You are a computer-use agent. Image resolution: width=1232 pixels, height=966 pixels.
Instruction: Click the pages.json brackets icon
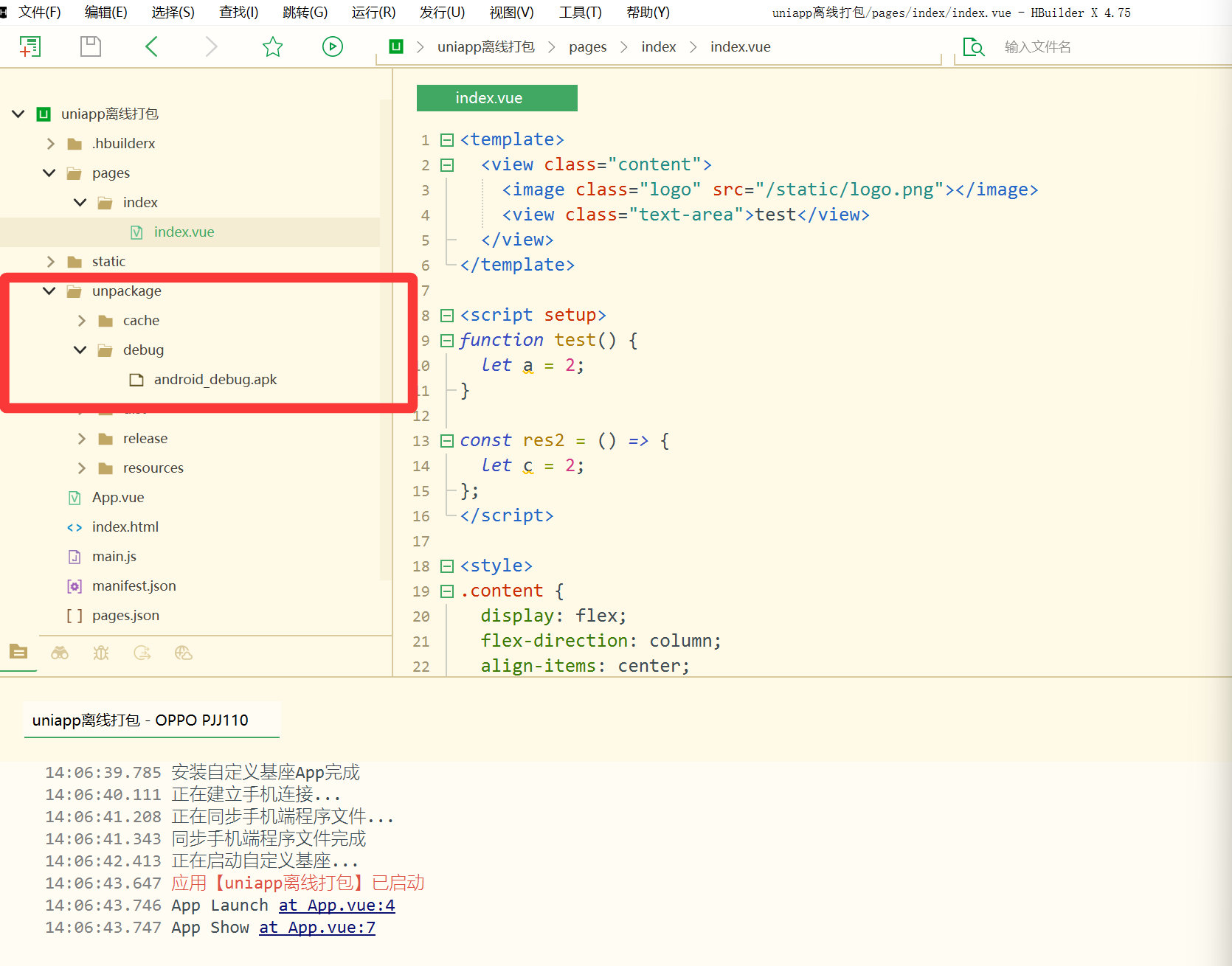point(75,616)
